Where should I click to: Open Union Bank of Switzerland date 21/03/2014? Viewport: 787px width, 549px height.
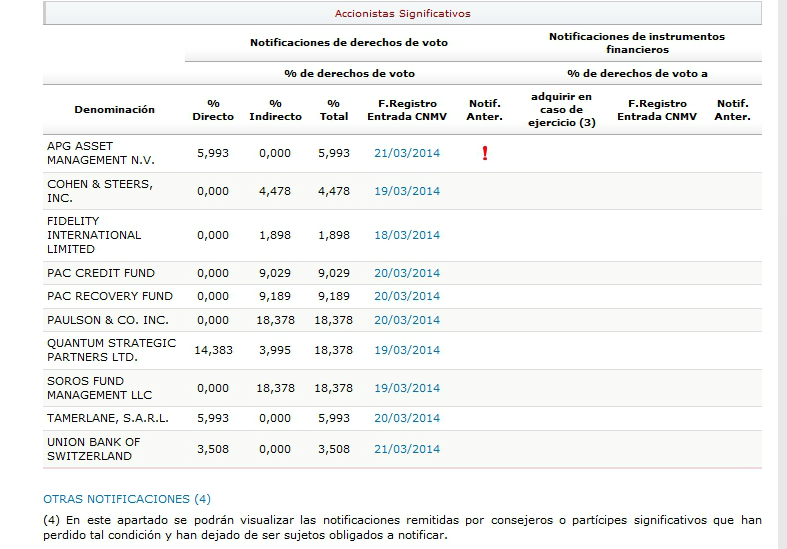coord(407,449)
